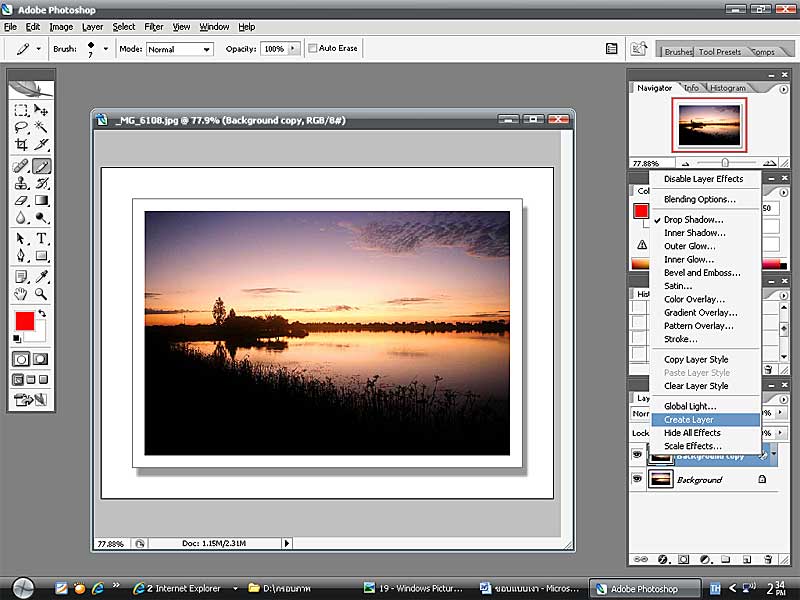Select the Healing Brush tool

21,166
